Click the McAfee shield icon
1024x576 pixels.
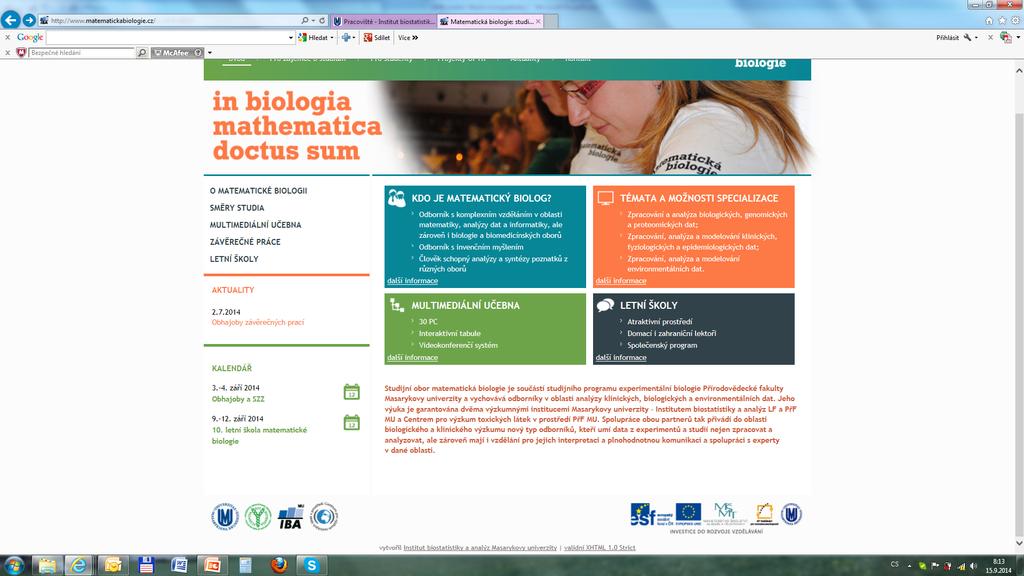click(x=22, y=52)
